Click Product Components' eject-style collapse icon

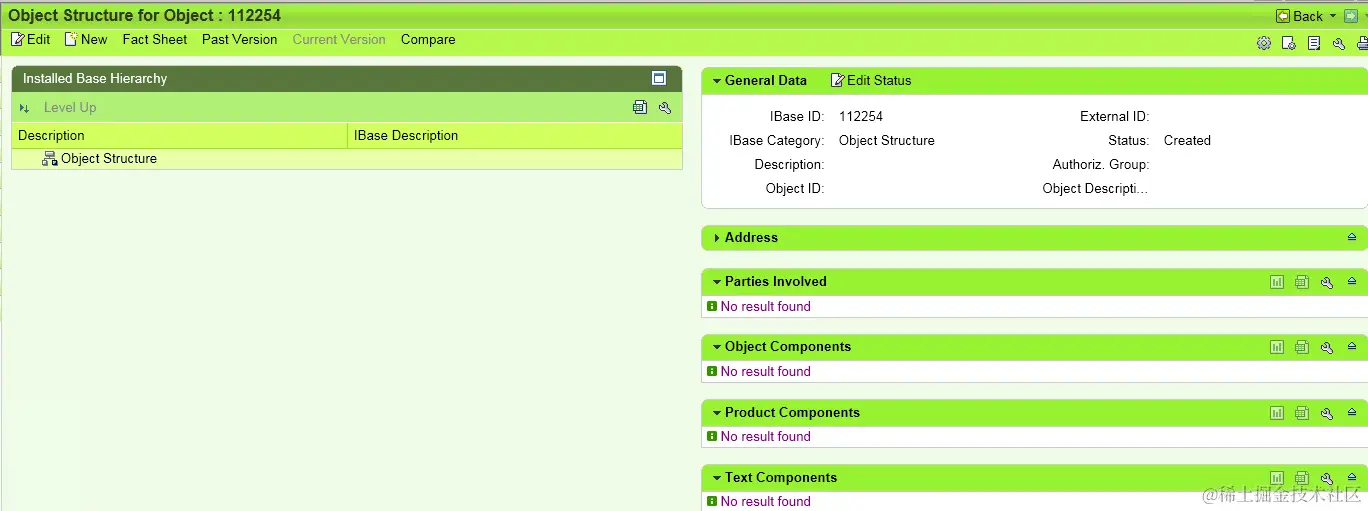(1352, 412)
